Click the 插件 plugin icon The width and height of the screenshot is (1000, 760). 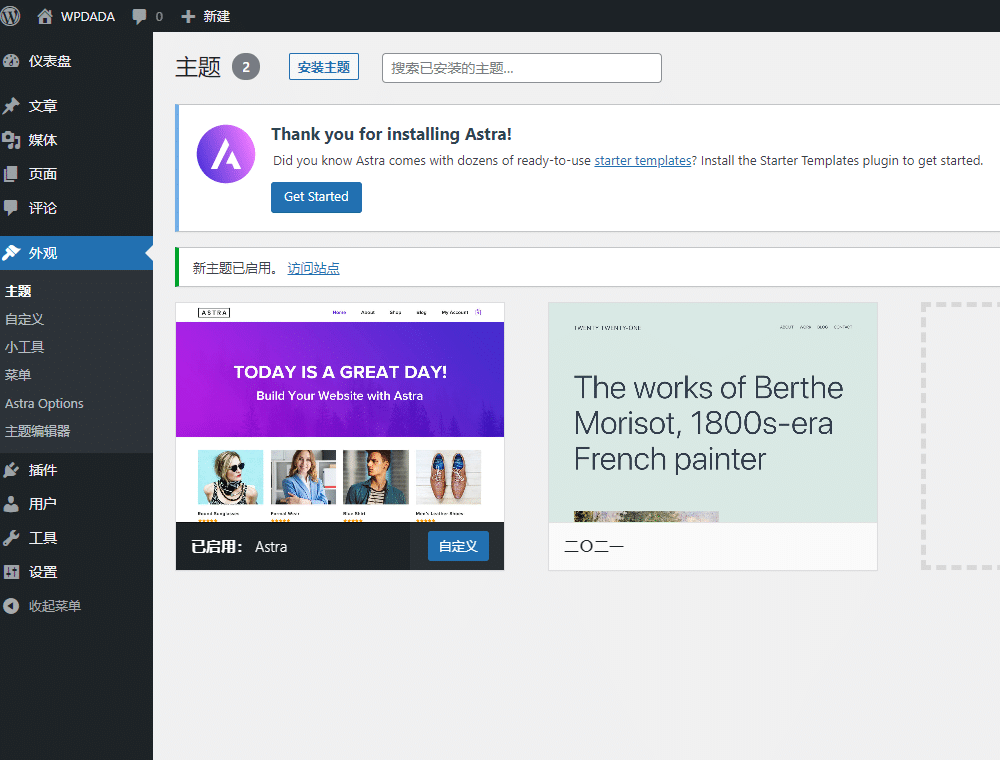tap(11, 470)
